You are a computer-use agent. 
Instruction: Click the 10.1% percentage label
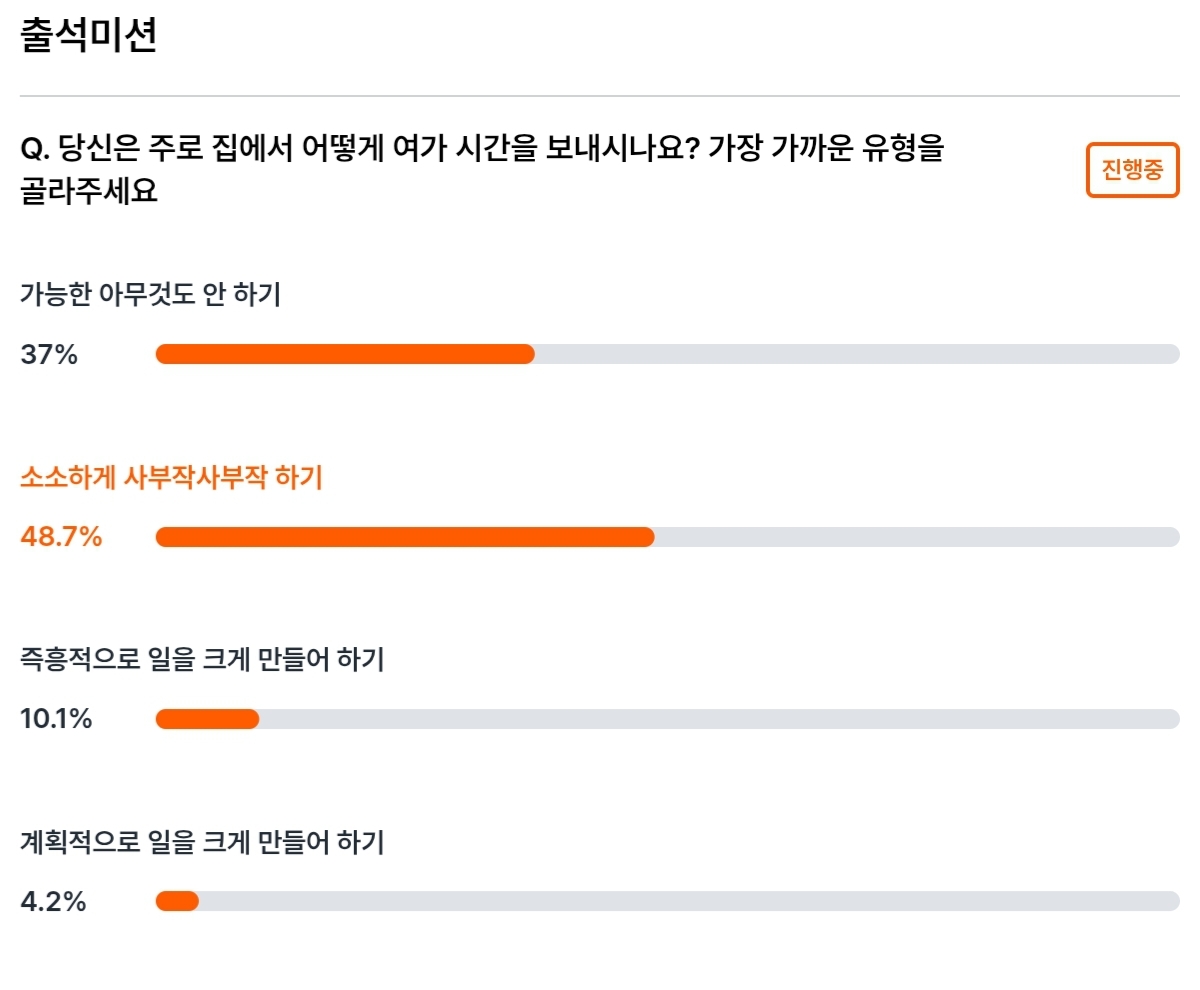(x=56, y=719)
